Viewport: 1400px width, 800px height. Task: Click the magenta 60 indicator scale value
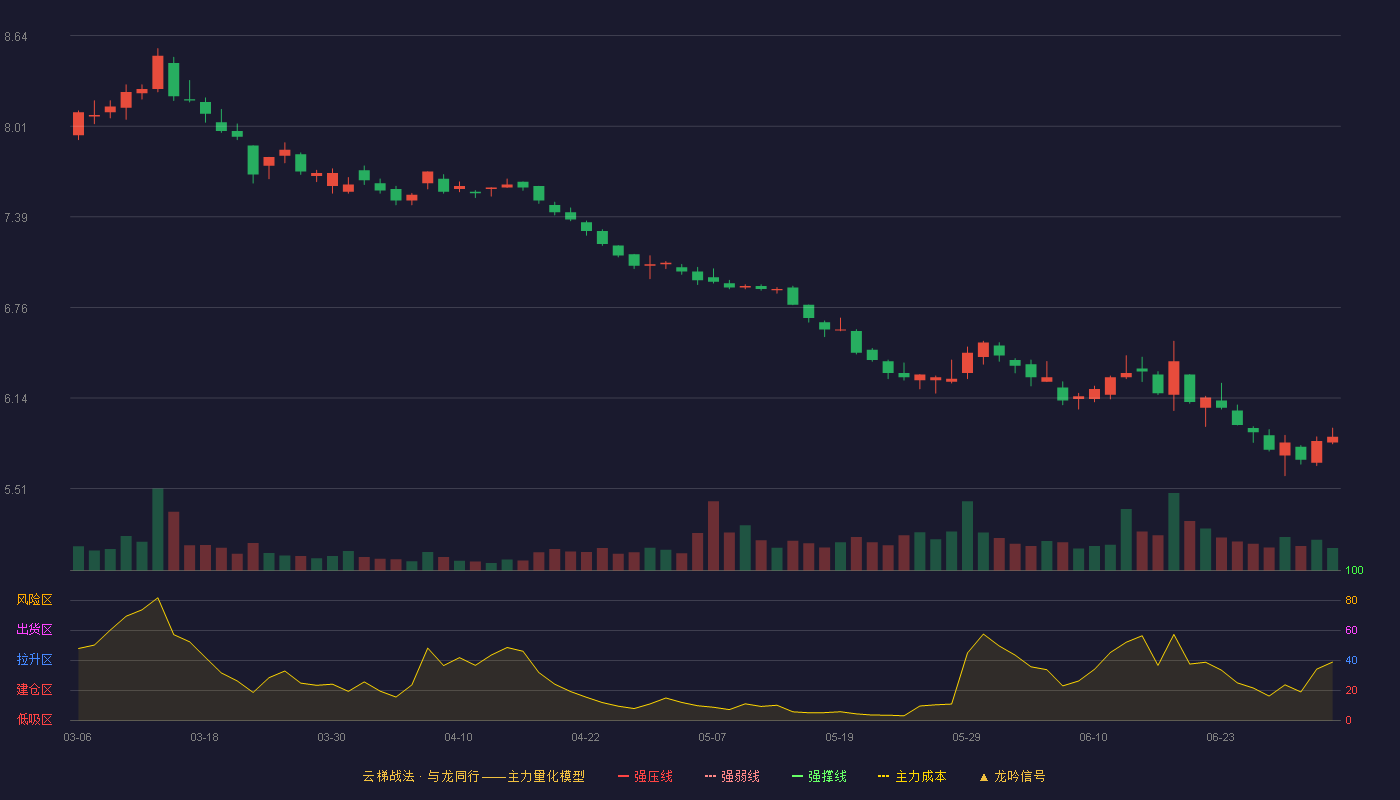tap(1351, 631)
